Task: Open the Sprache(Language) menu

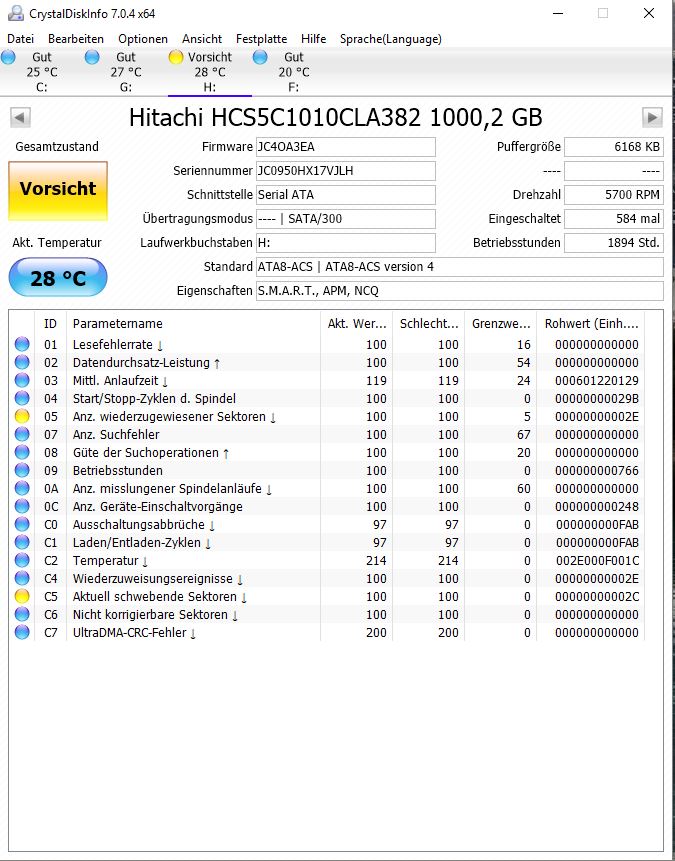Action: point(391,39)
